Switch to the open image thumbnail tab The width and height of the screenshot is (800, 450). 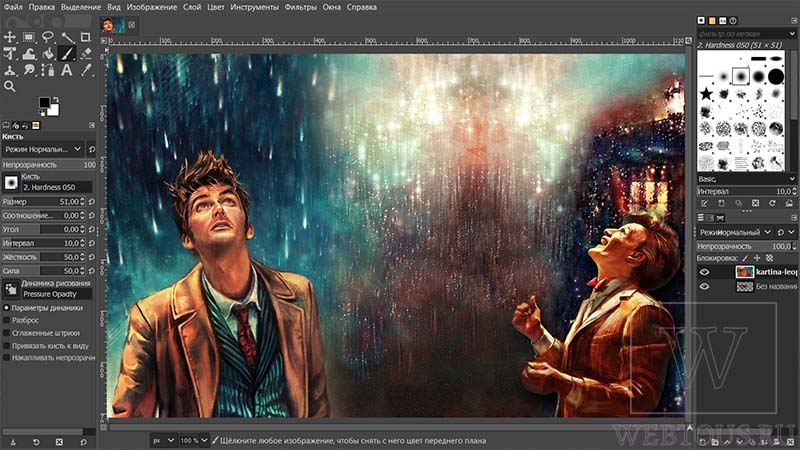(x=113, y=25)
